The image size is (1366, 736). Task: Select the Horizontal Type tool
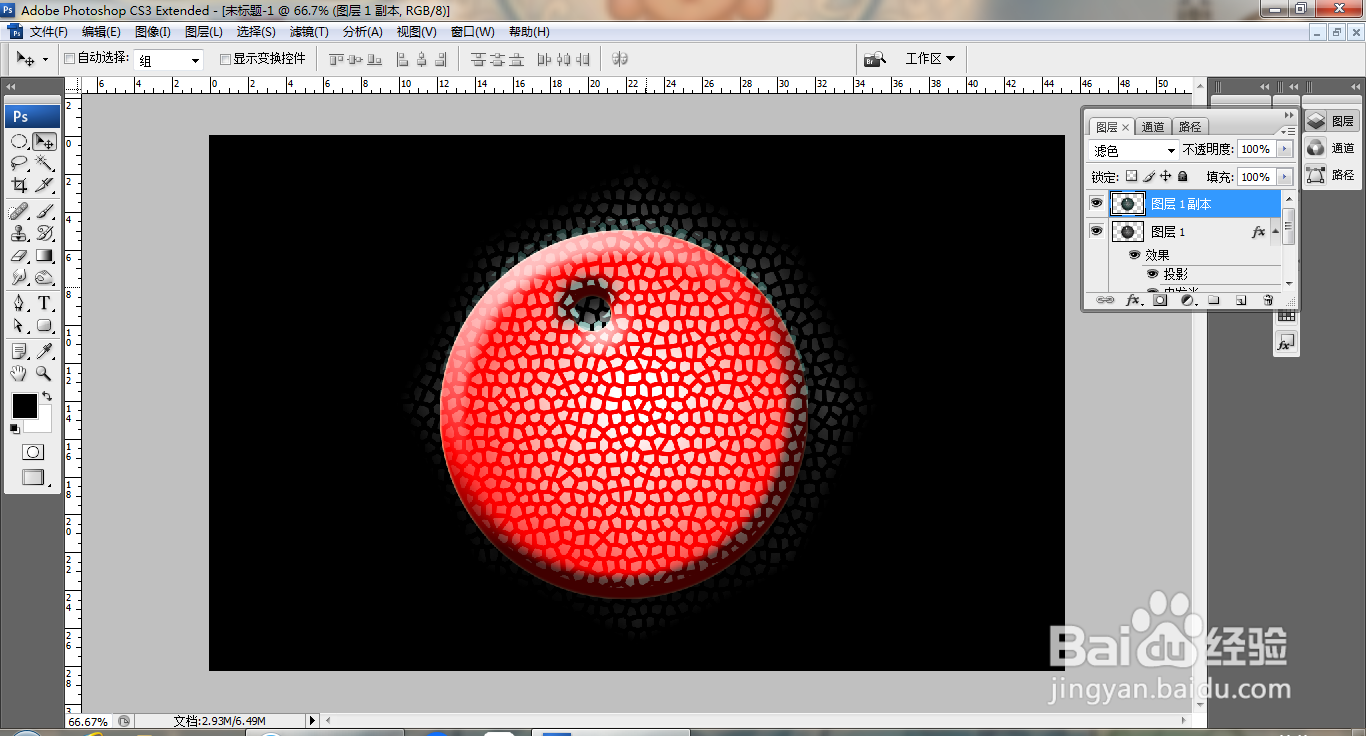(44, 304)
